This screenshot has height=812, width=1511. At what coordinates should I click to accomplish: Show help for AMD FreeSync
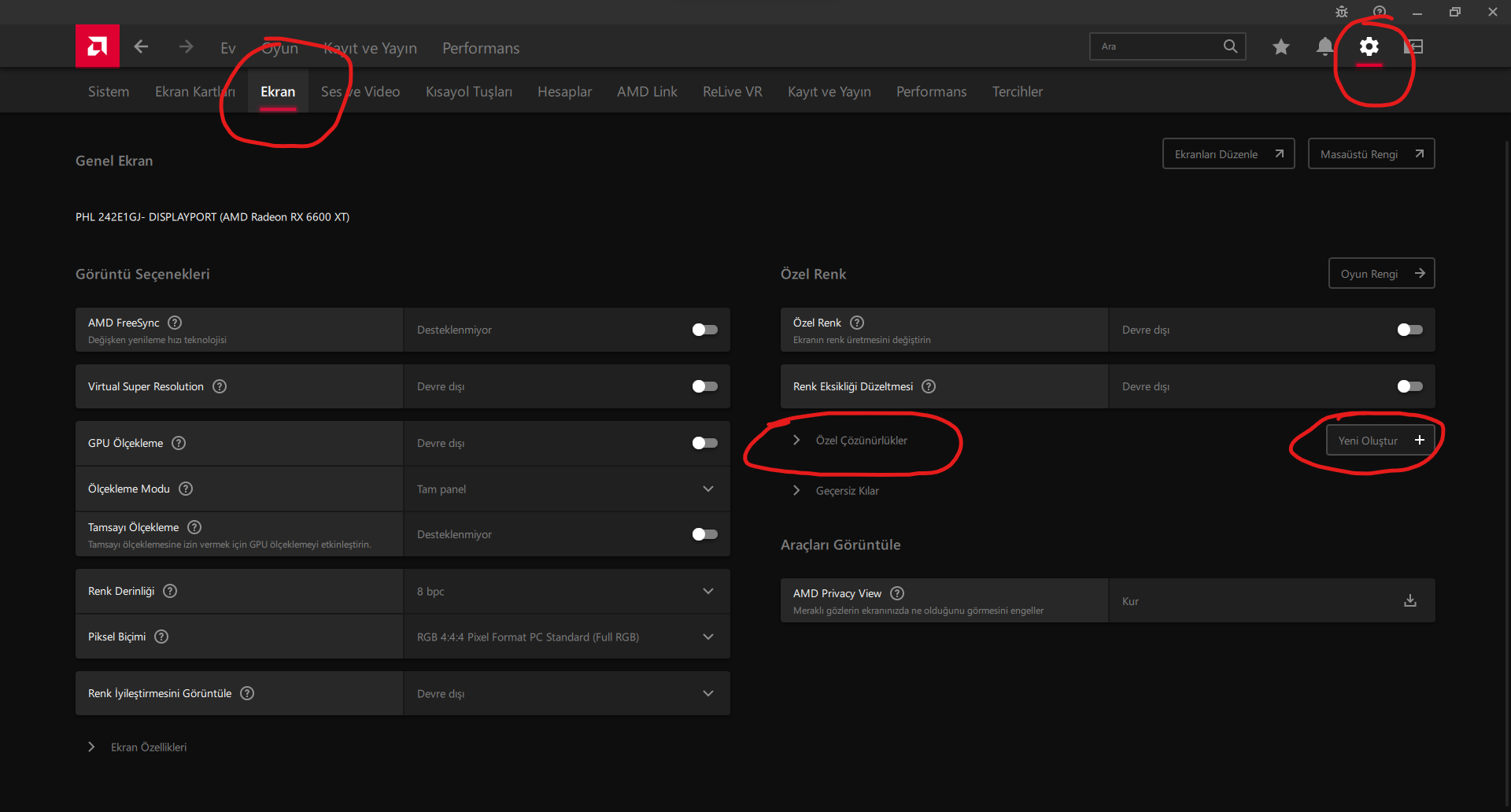(x=175, y=323)
